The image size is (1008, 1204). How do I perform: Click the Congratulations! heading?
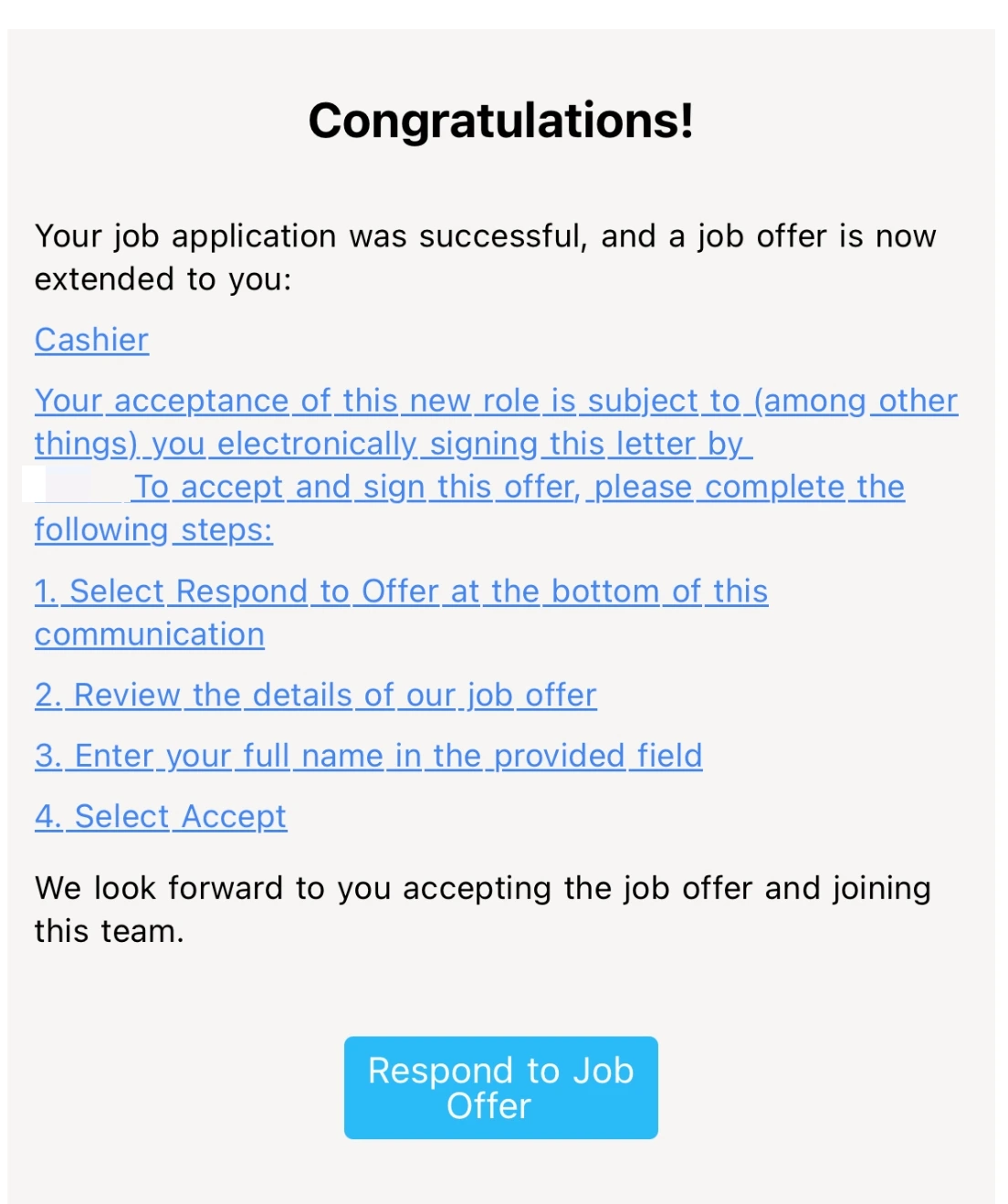click(x=500, y=120)
